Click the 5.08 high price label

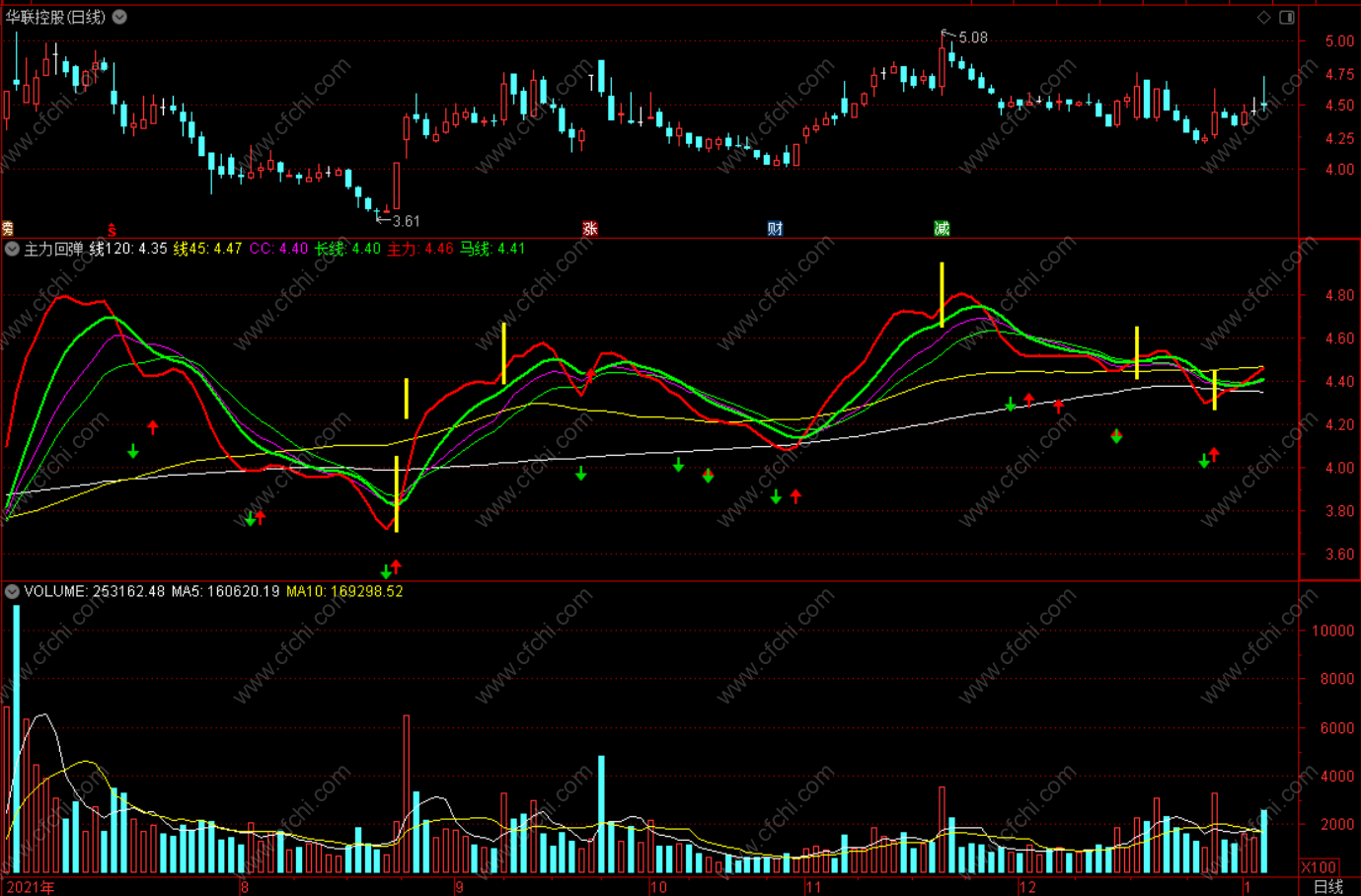tap(973, 37)
